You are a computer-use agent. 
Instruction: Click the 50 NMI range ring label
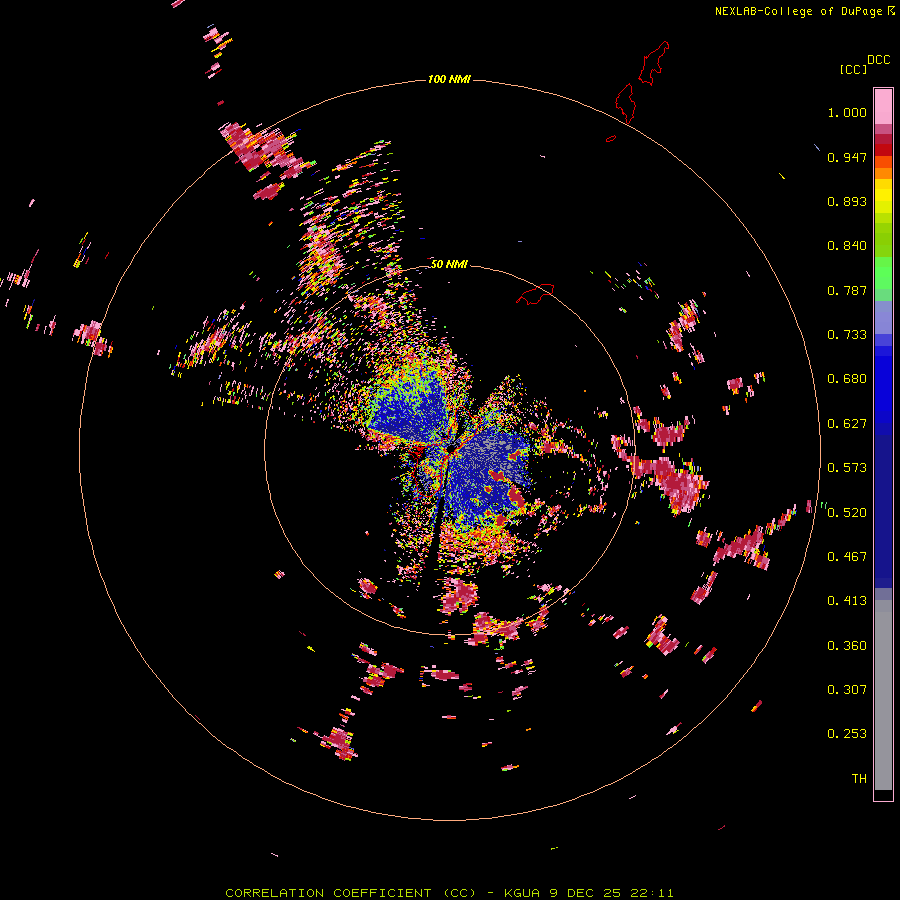tap(449, 264)
